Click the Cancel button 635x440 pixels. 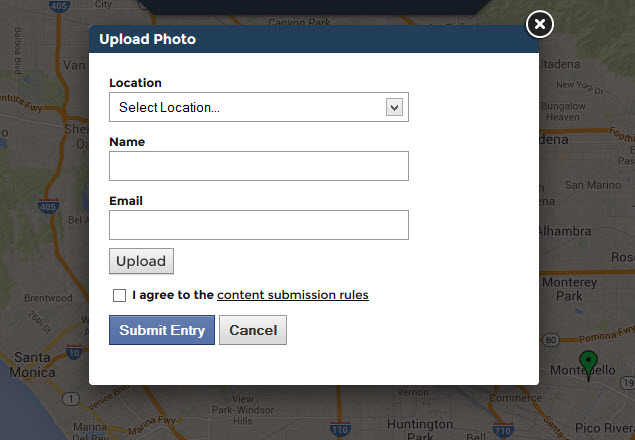253,330
